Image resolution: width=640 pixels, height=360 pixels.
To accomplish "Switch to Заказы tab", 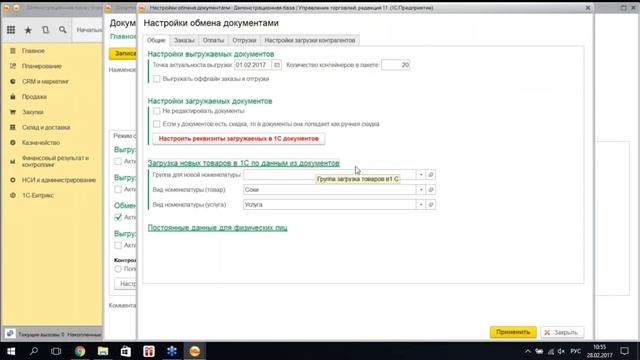I will tap(184, 40).
